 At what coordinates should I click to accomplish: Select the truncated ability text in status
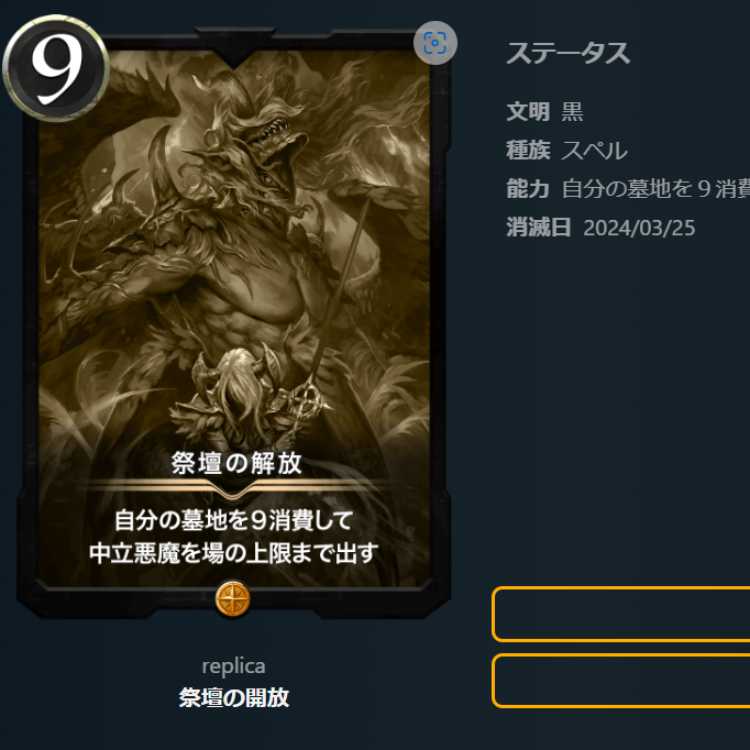coord(656,188)
